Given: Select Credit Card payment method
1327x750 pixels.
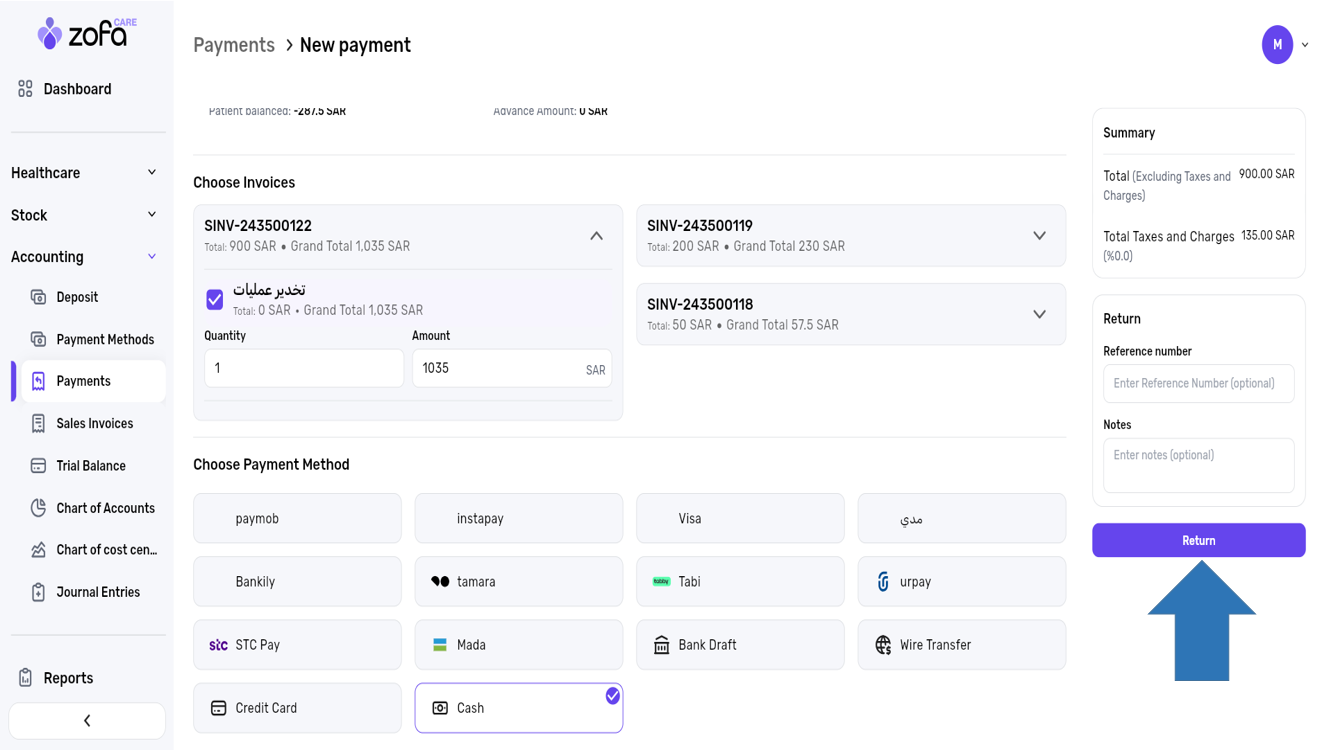Looking at the screenshot, I should [x=297, y=708].
